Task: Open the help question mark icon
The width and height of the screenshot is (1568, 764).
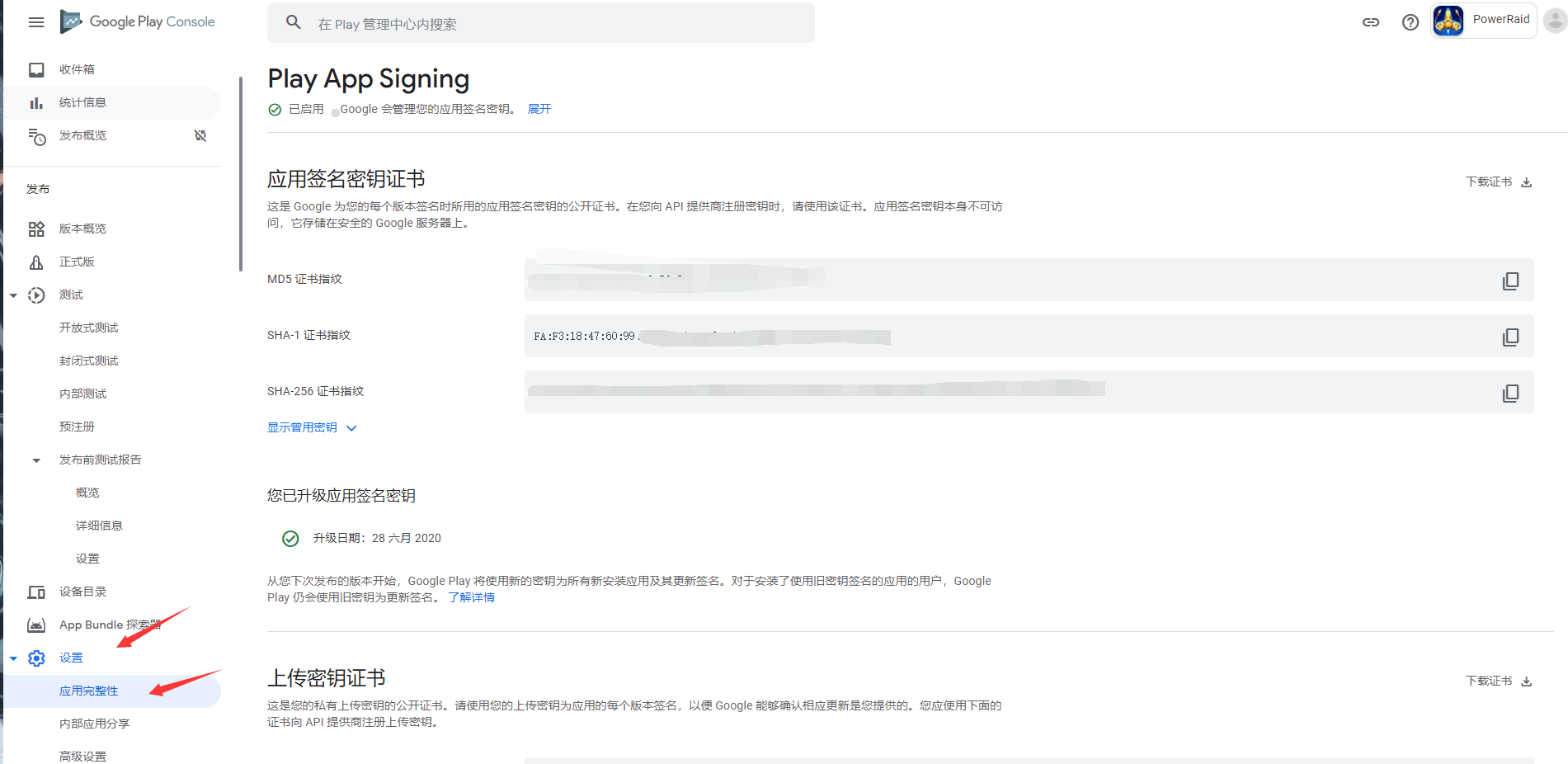Action: click(1410, 22)
